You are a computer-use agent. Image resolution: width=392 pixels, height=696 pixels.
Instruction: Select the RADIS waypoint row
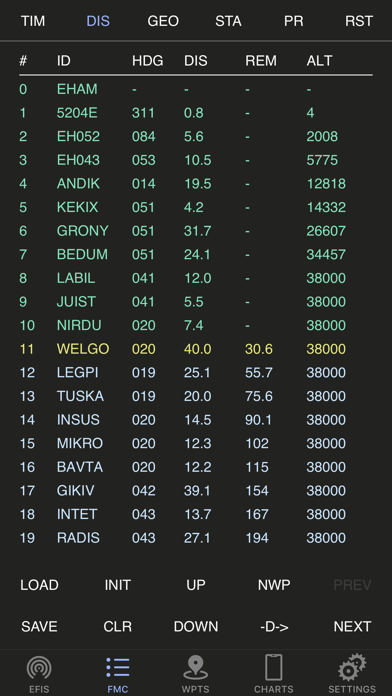tap(196, 538)
